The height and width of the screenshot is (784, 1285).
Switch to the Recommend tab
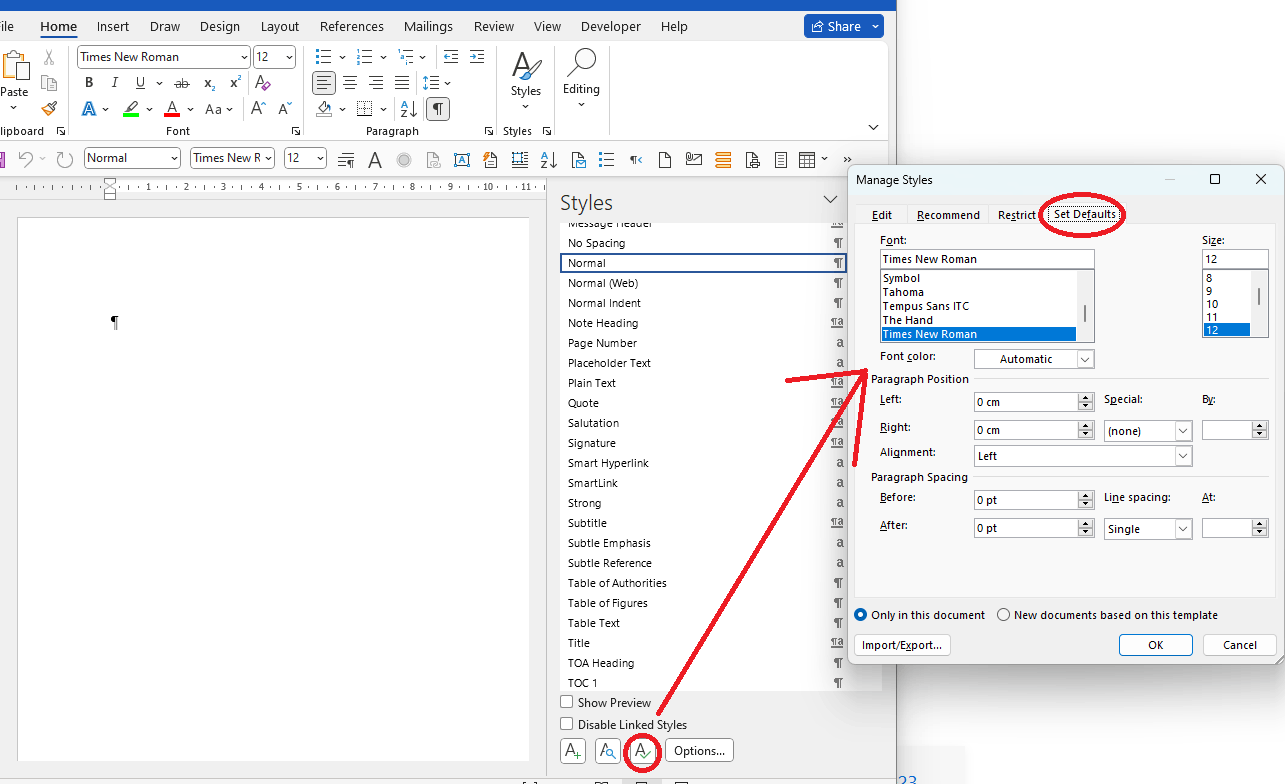point(948,215)
